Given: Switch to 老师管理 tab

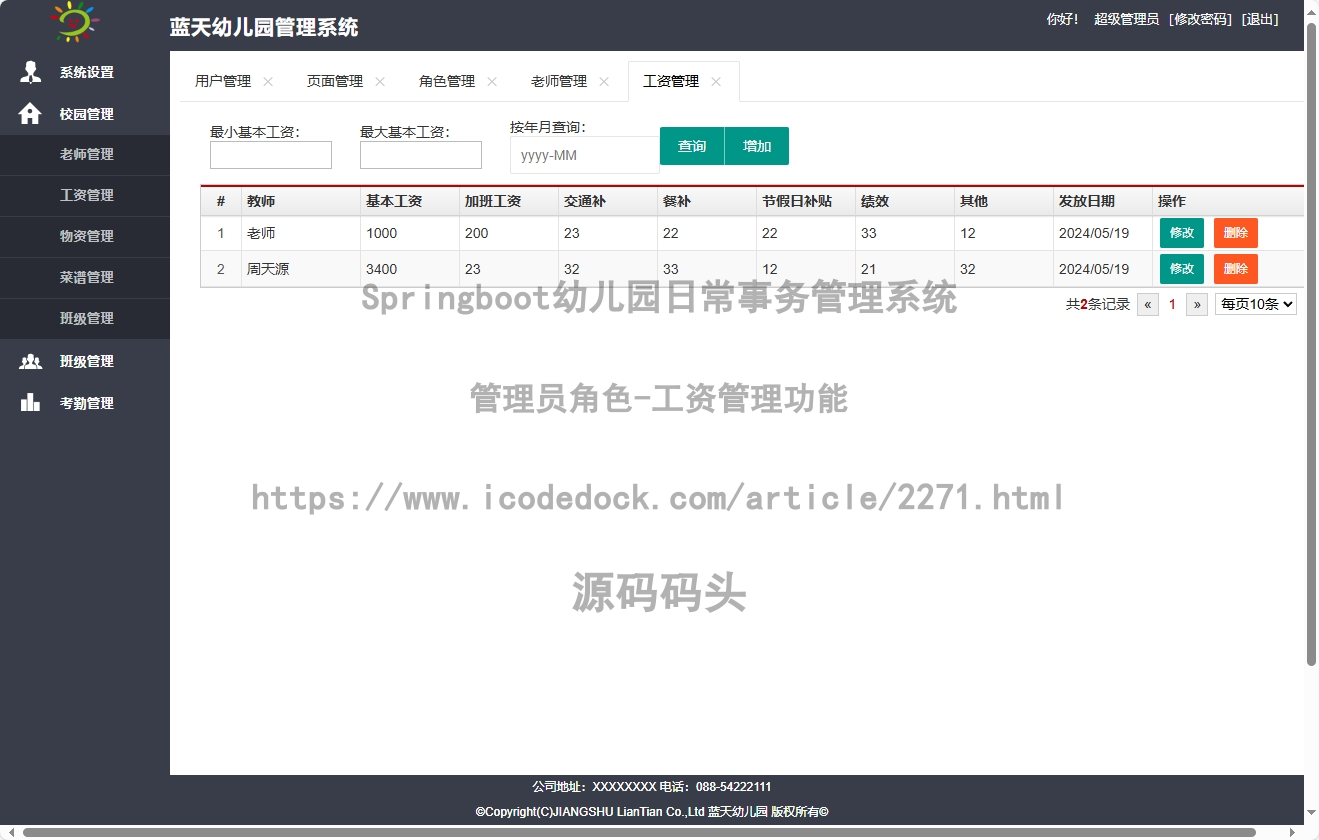Looking at the screenshot, I should click(559, 82).
